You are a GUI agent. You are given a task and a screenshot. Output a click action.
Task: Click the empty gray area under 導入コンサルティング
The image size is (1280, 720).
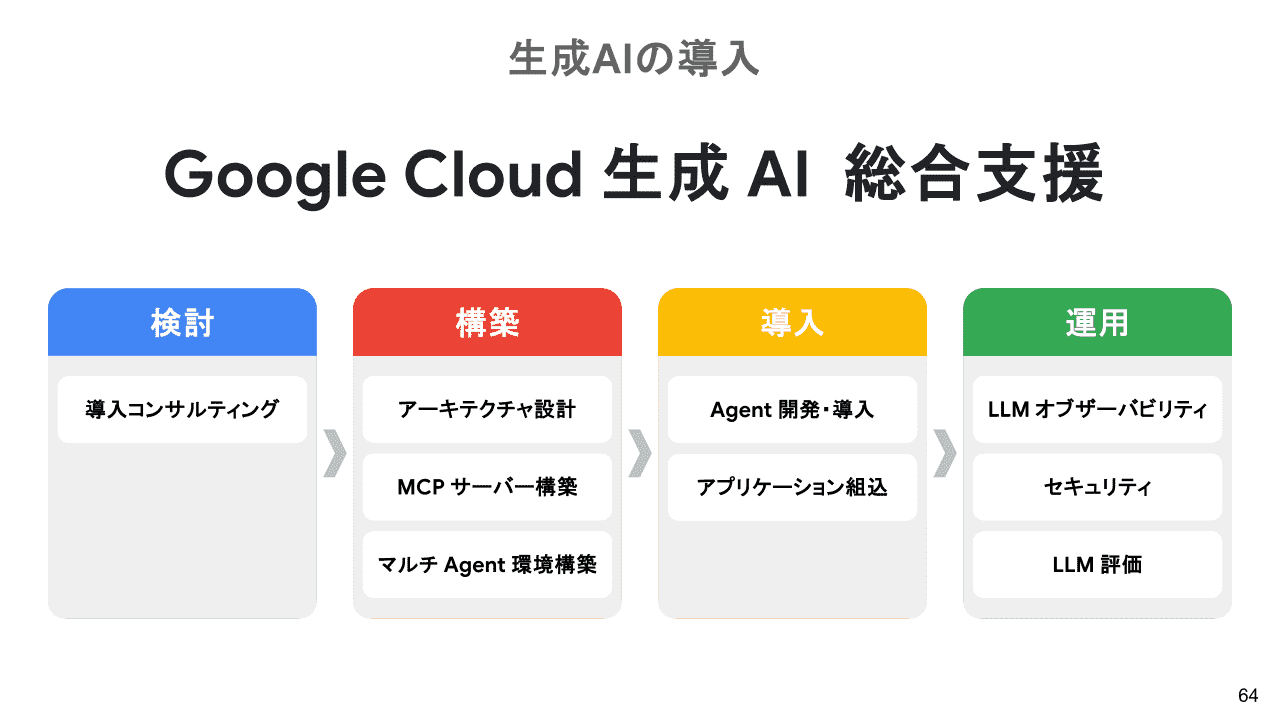[182, 530]
